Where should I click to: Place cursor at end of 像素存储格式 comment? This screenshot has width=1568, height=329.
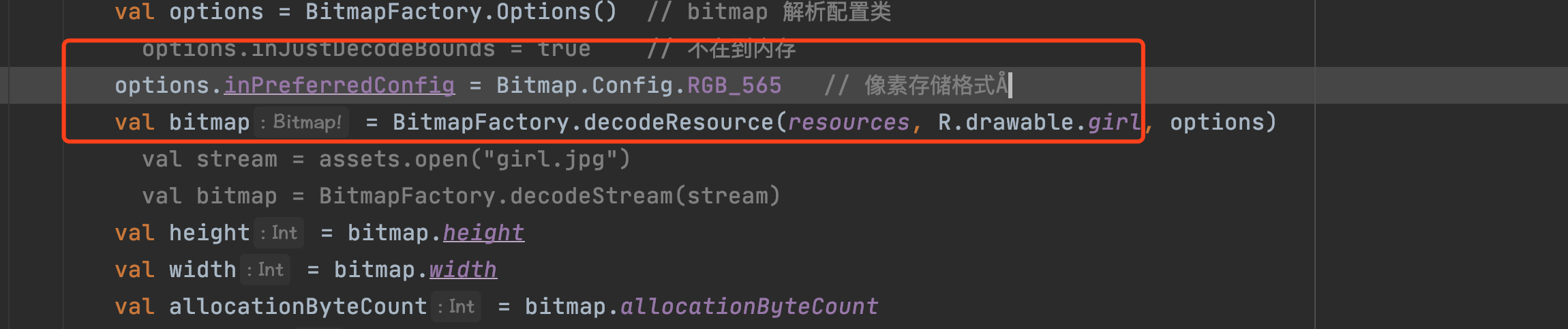[1010, 85]
